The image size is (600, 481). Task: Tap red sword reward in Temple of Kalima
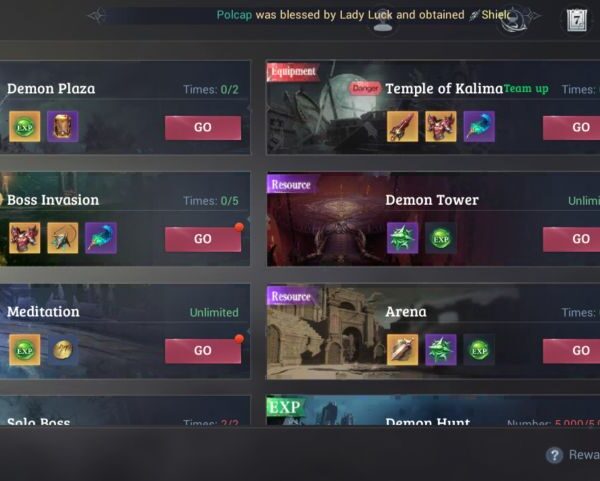pos(403,127)
